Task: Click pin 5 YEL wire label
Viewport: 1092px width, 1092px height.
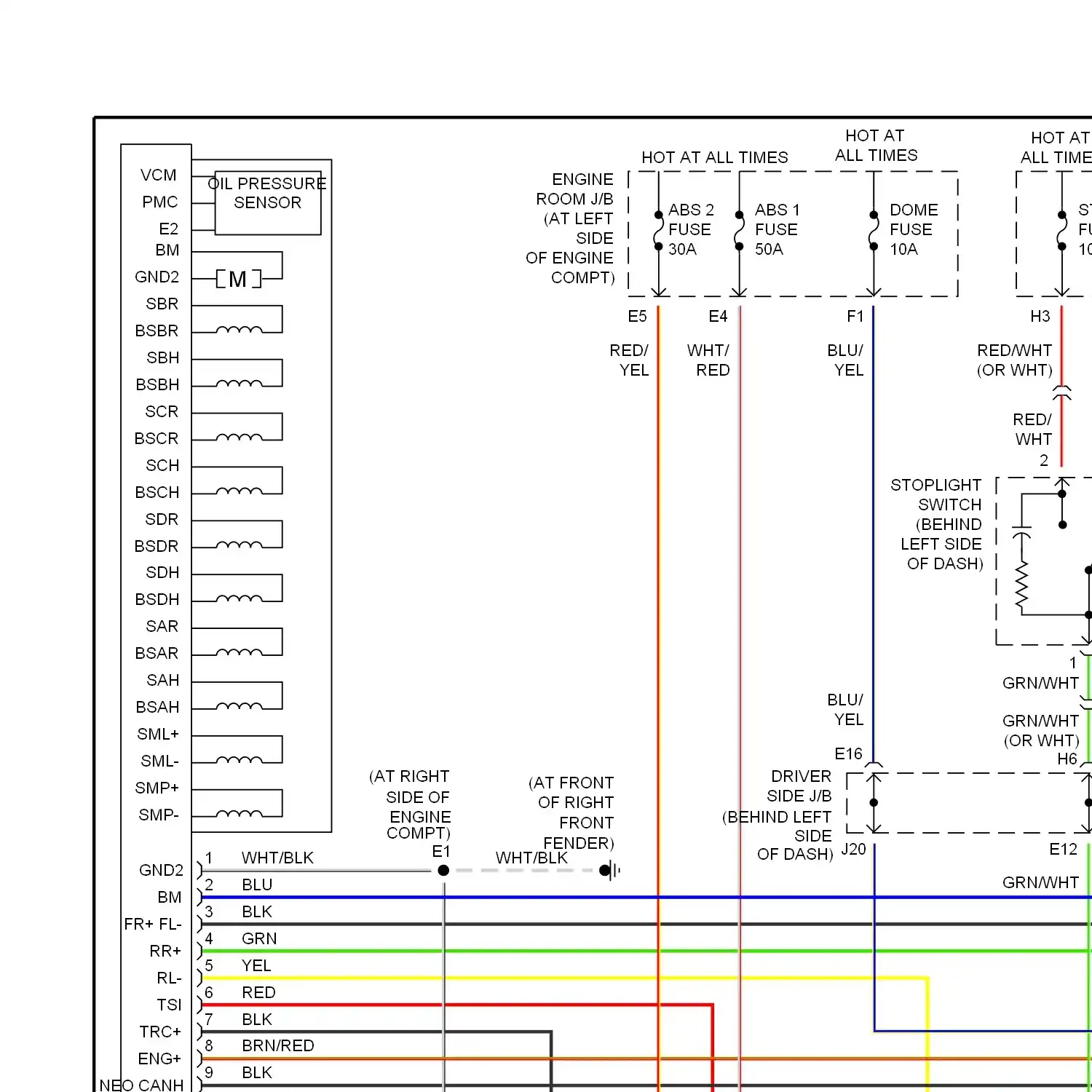Action: click(256, 966)
